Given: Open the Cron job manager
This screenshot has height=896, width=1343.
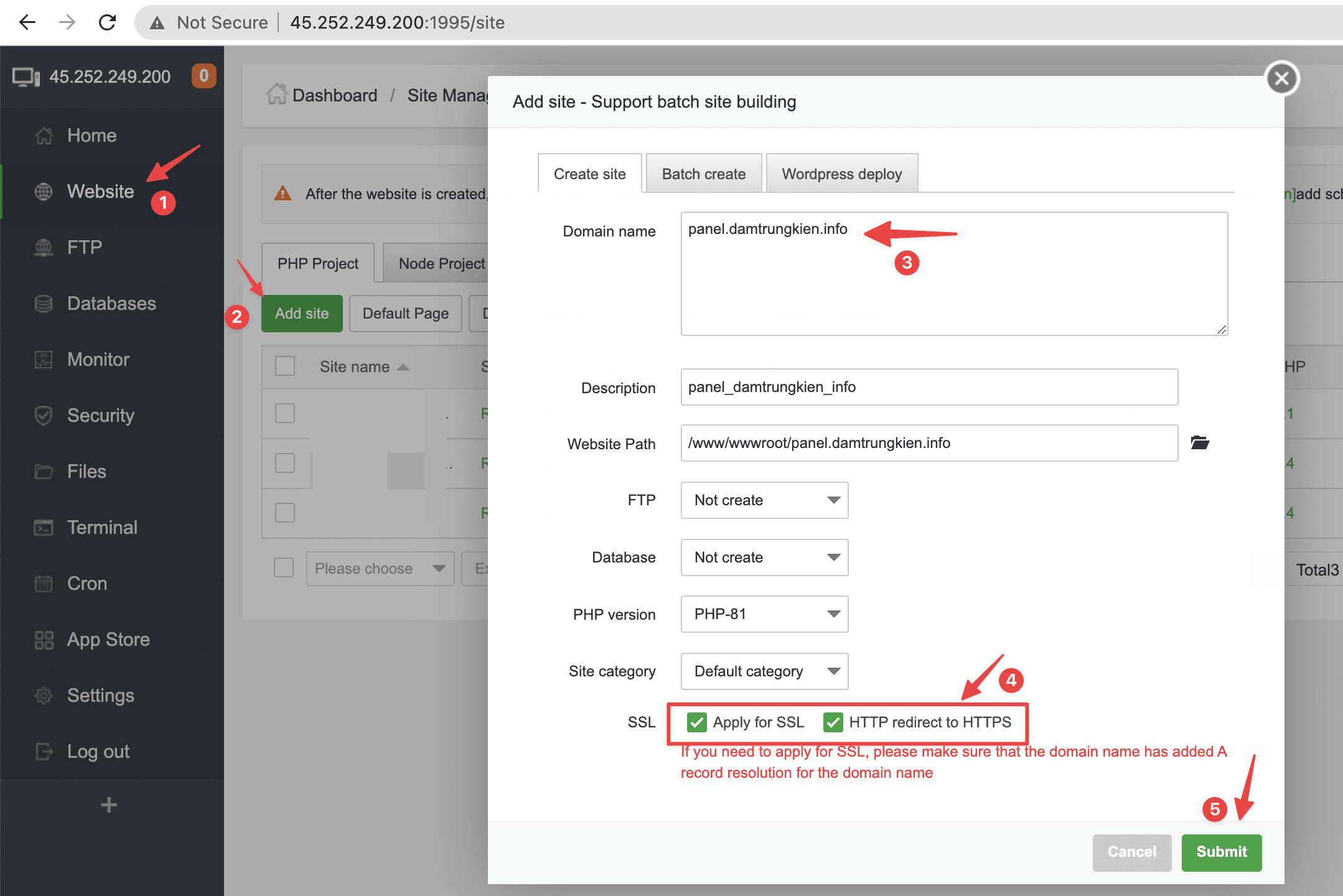Looking at the screenshot, I should (x=87, y=583).
